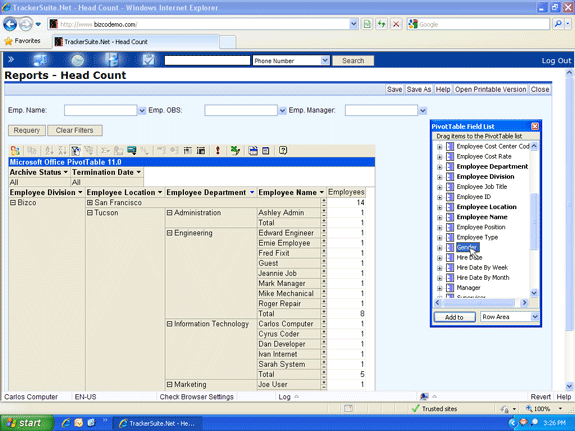Click the Sort Descending Z-A icon
Viewport: 575px width, 431px height.
[x=62, y=150]
